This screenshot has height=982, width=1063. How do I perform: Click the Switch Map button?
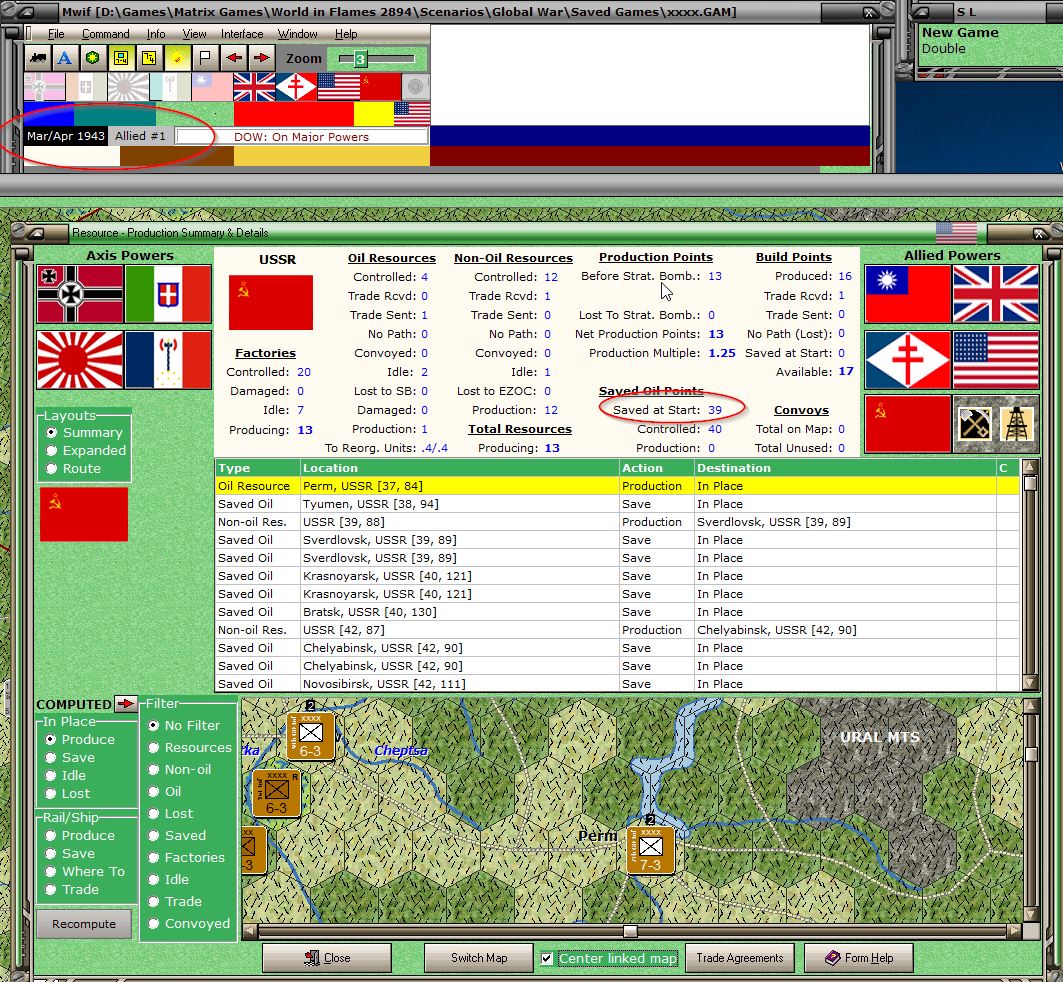pos(479,958)
